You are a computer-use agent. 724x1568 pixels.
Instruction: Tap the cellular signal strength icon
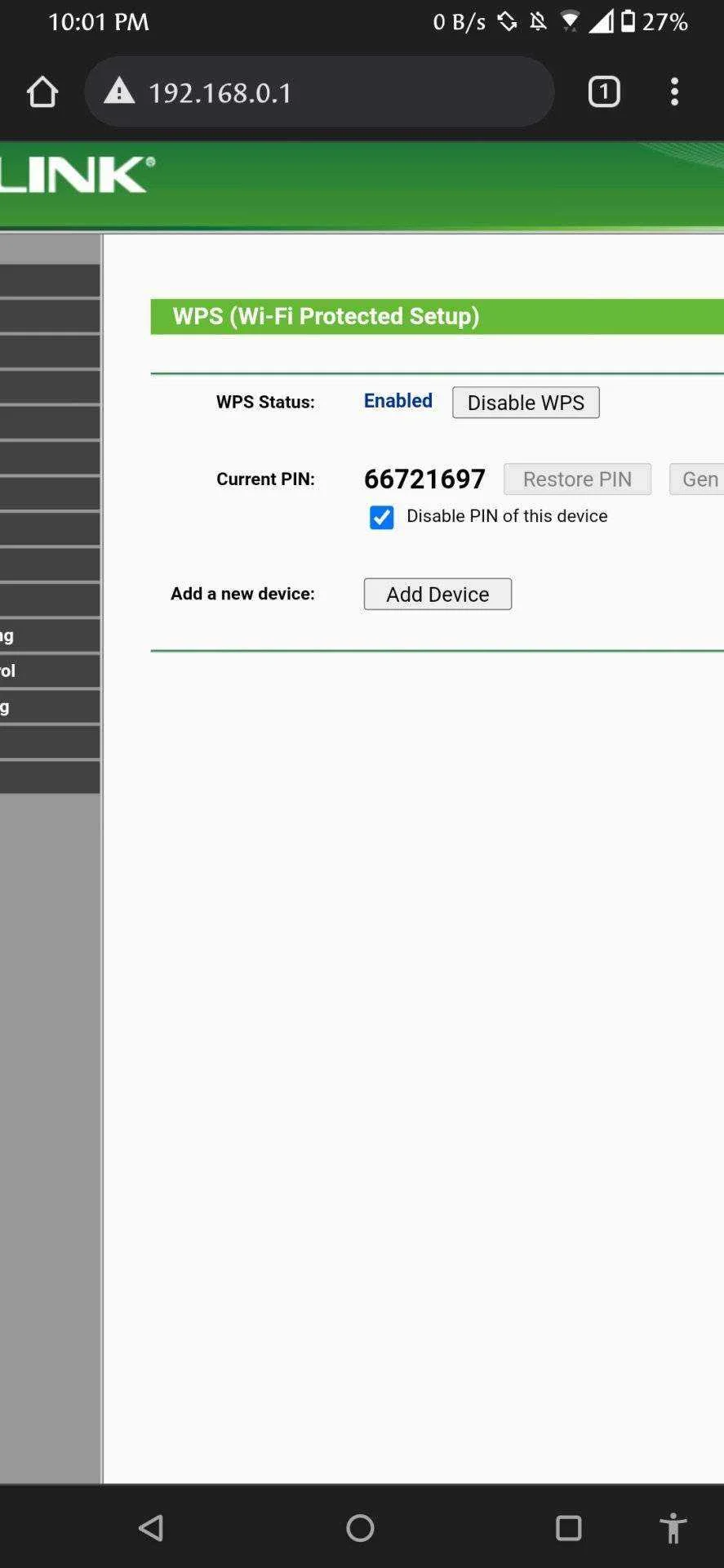point(601,22)
